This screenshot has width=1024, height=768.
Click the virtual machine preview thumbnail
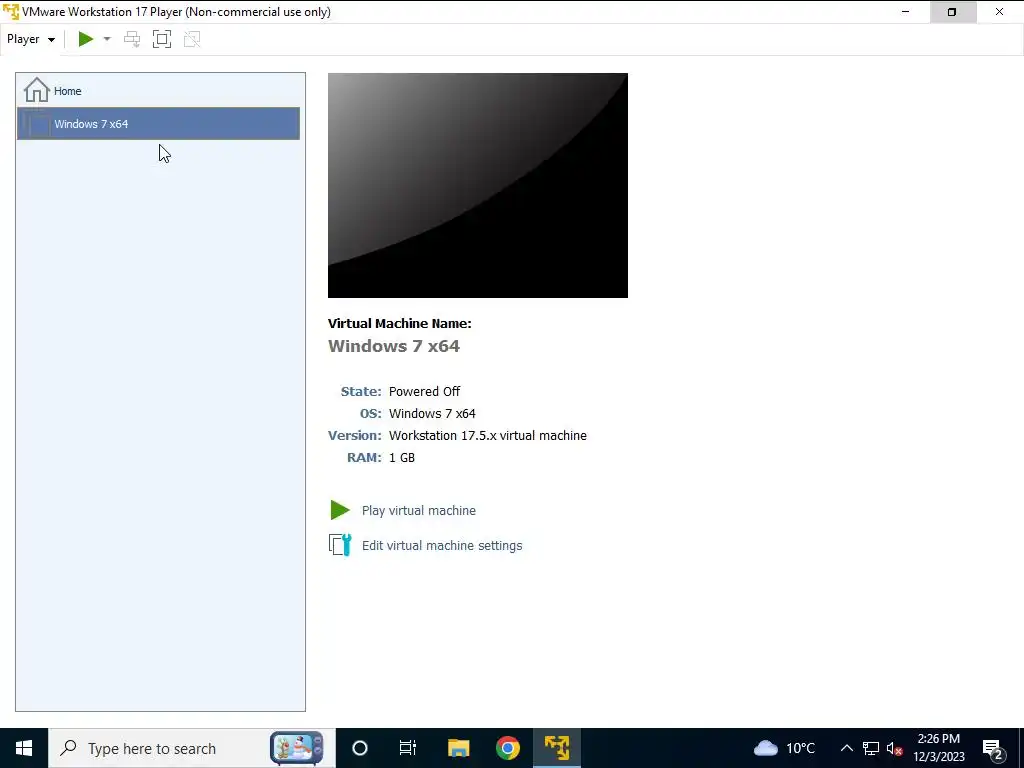coord(477,185)
